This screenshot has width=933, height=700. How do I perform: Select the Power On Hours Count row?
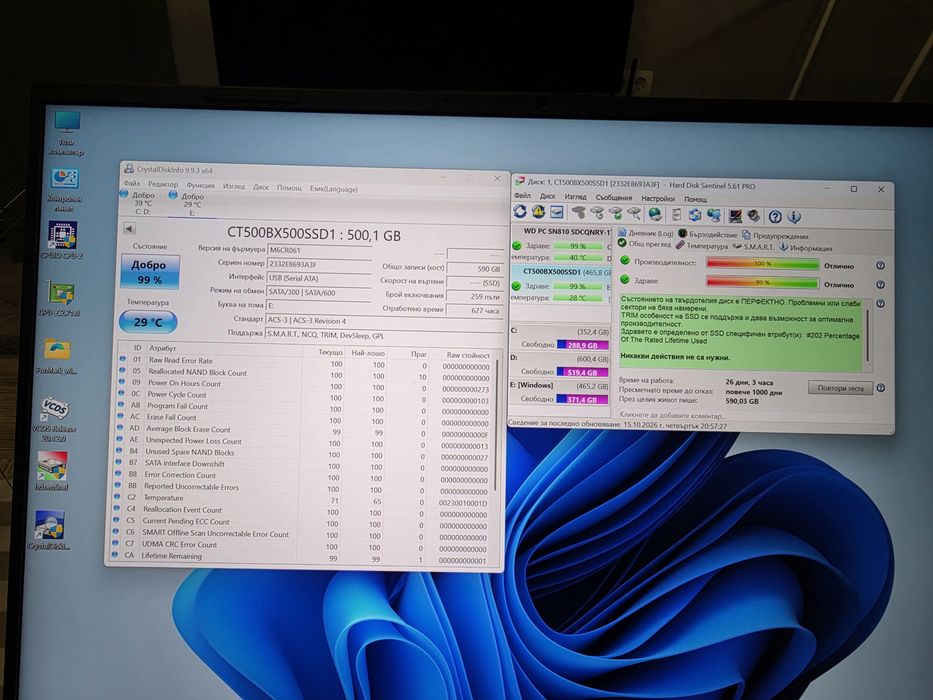click(305, 384)
